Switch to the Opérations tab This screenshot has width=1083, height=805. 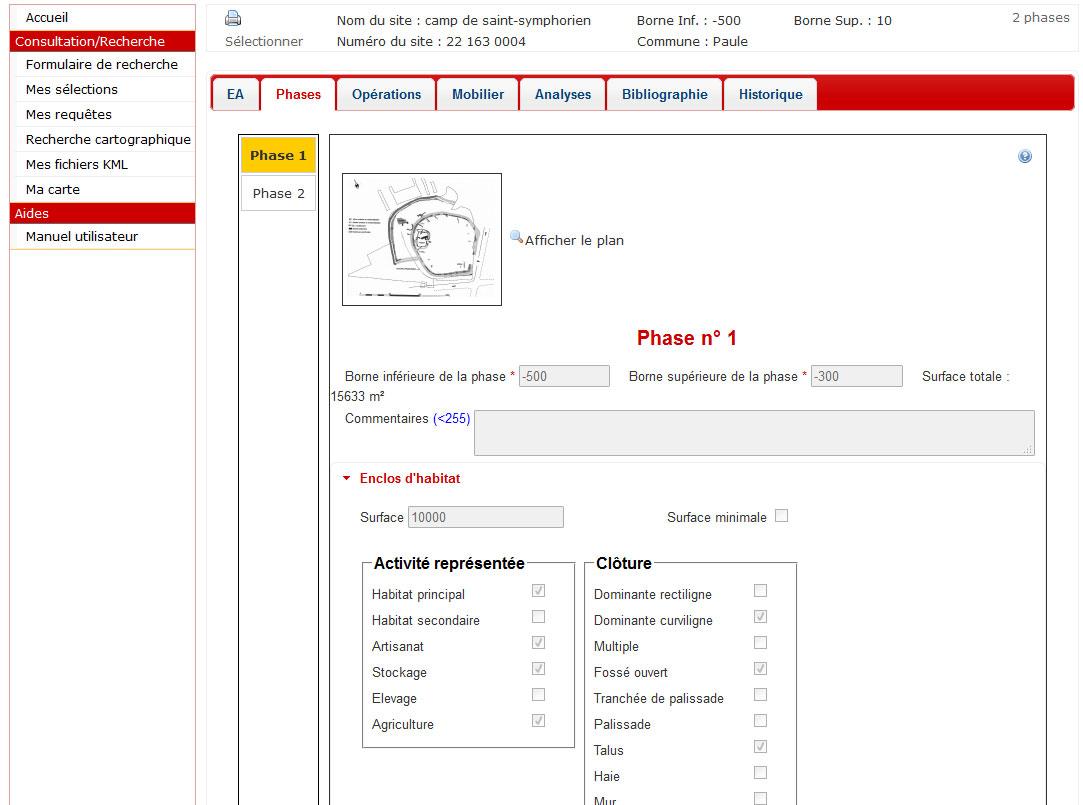tap(386, 94)
